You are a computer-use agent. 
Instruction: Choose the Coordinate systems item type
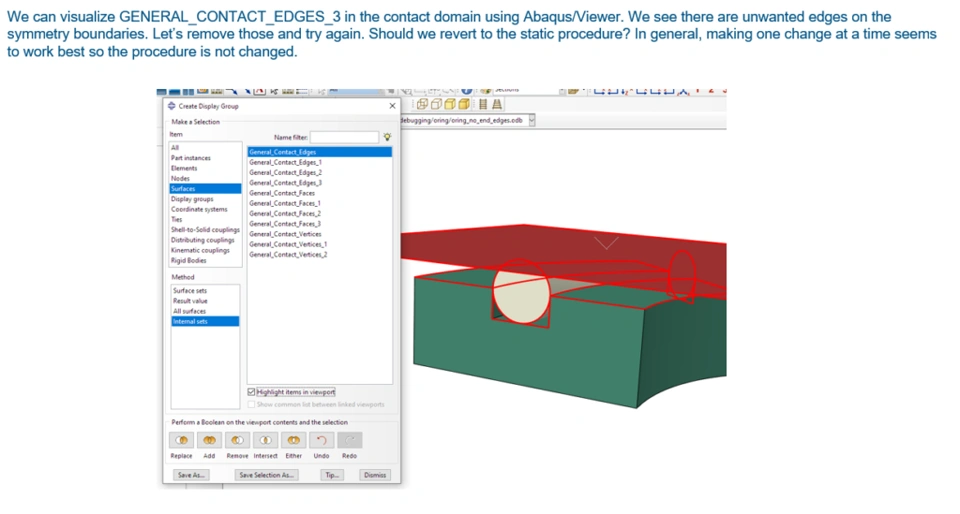click(x=205, y=209)
